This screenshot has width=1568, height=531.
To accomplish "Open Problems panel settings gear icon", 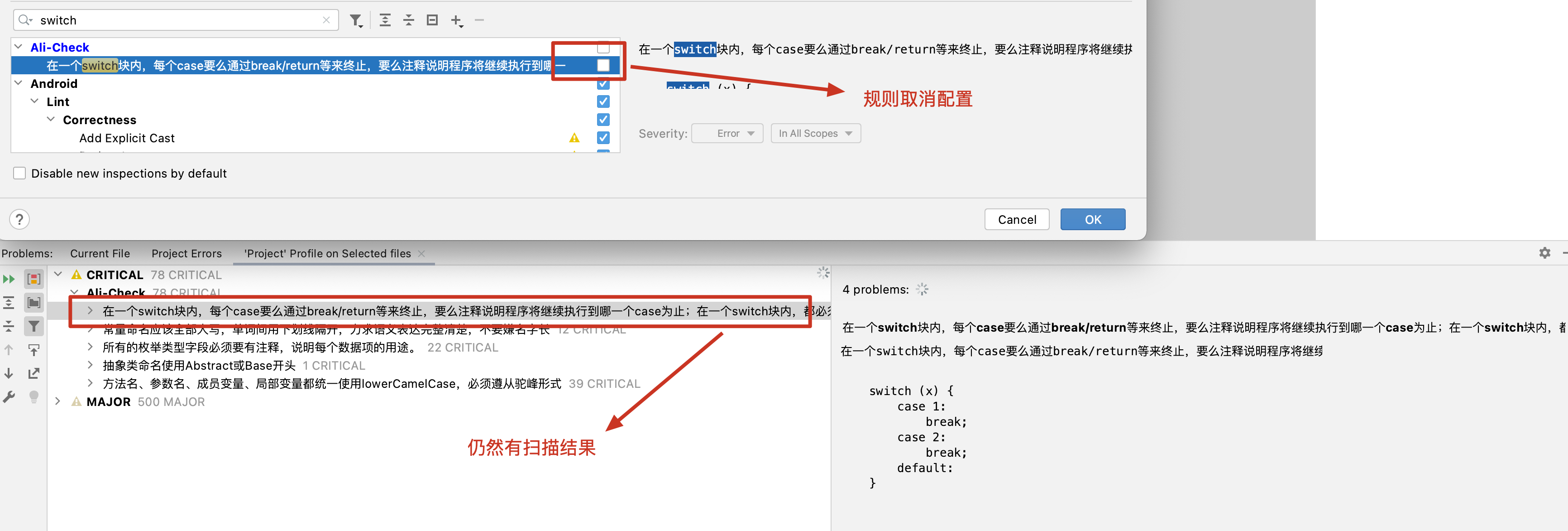I will point(1545,253).
